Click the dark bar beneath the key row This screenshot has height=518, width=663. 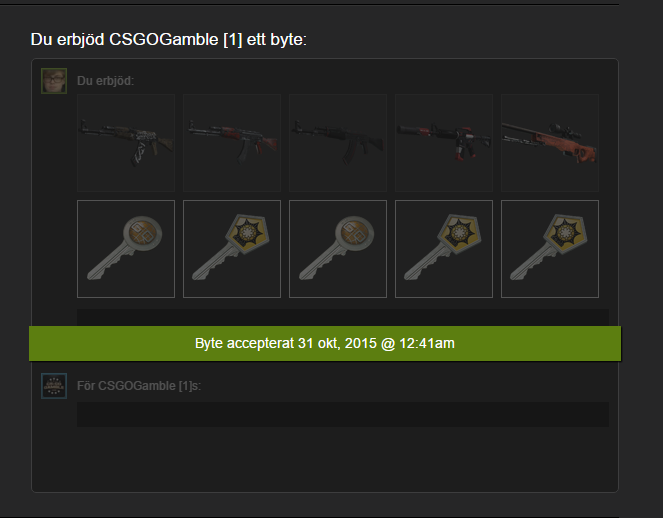pos(343,317)
